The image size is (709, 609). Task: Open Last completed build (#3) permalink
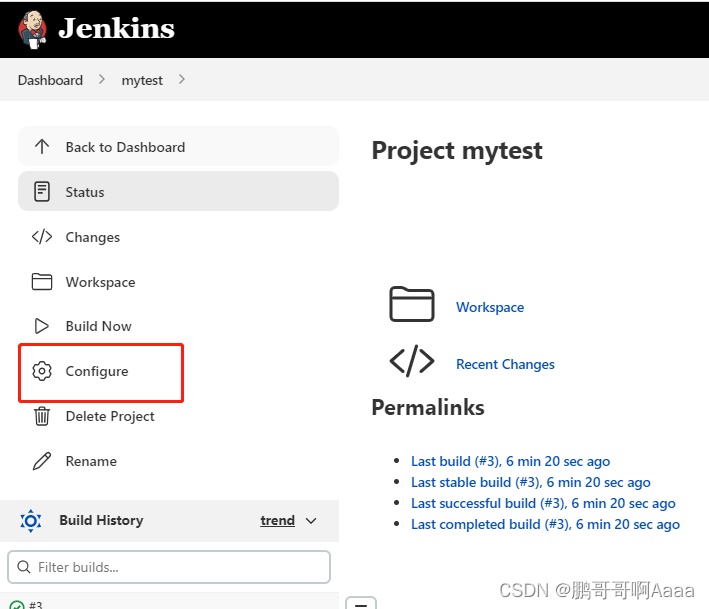tap(545, 524)
